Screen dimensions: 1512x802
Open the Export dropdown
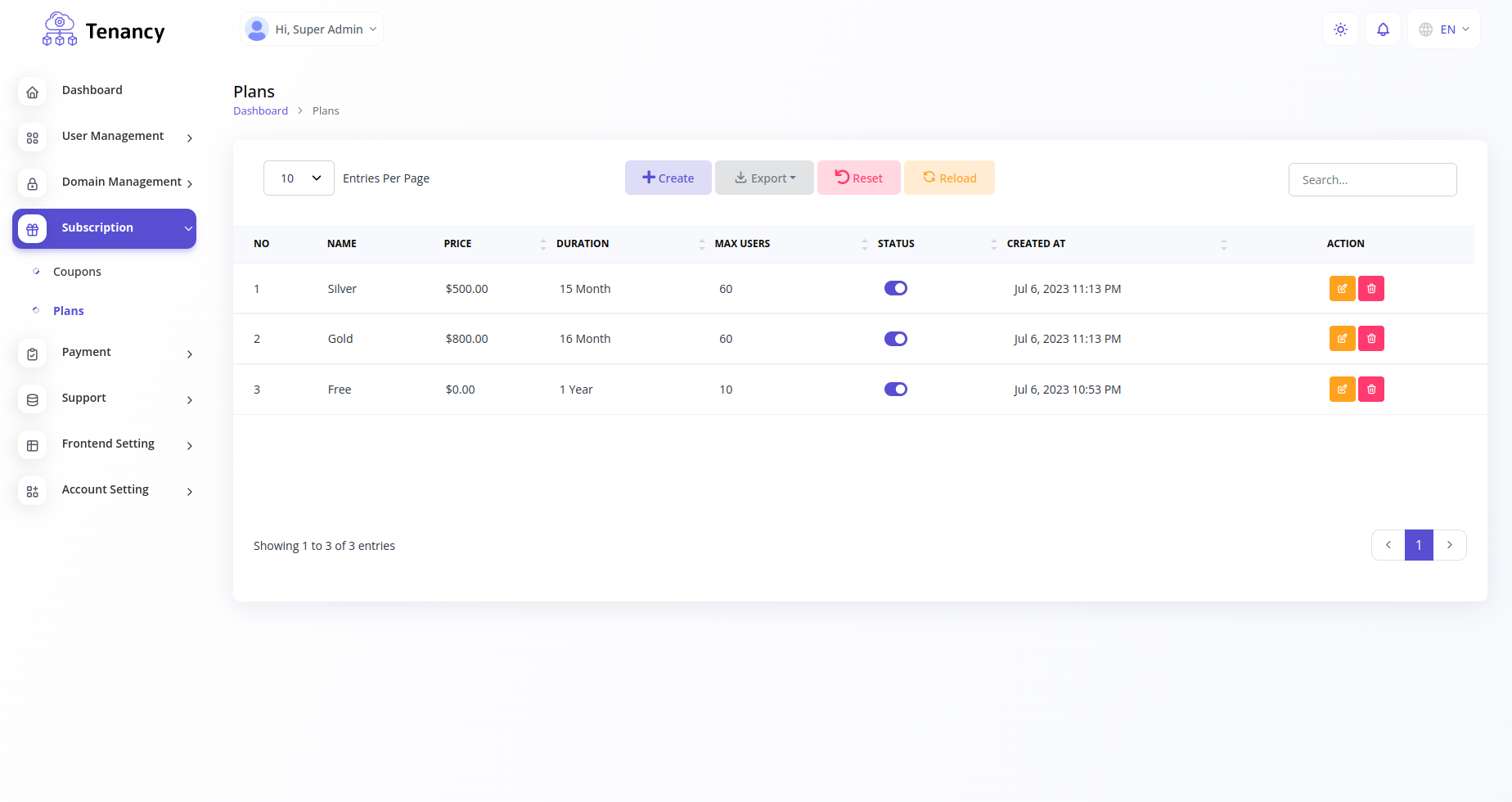765,178
